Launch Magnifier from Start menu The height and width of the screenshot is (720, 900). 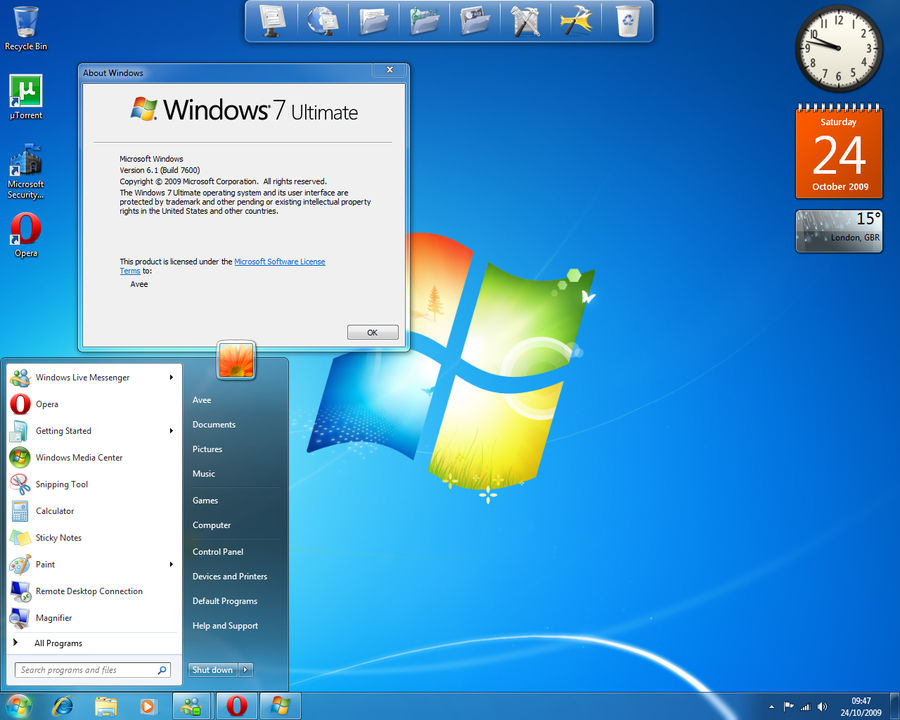(94, 618)
